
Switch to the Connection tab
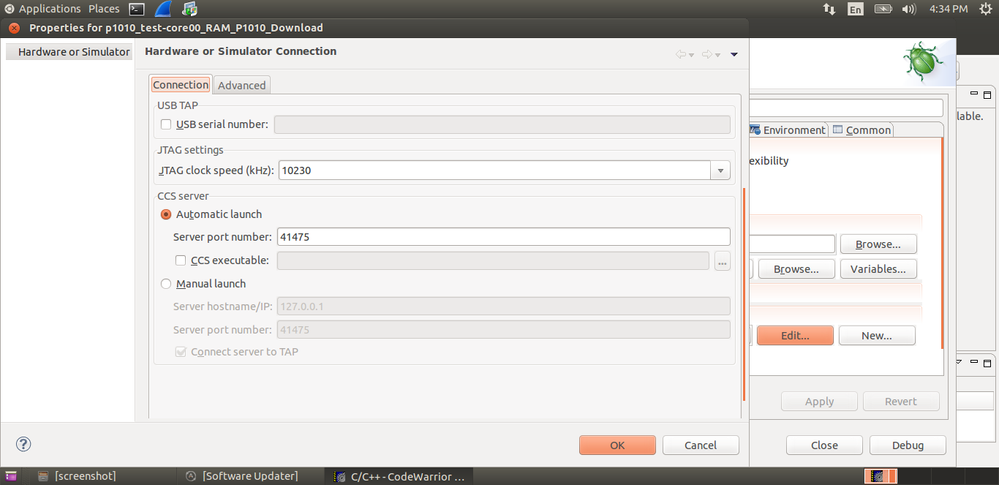[180, 85]
